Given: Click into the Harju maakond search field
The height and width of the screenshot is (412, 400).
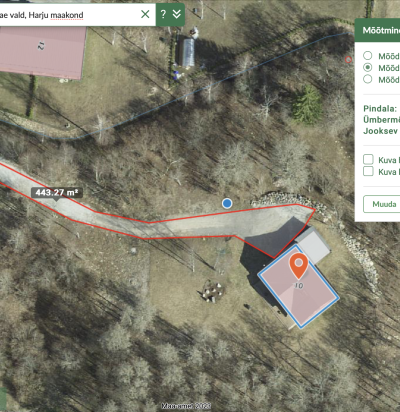Looking at the screenshot, I should point(68,15).
